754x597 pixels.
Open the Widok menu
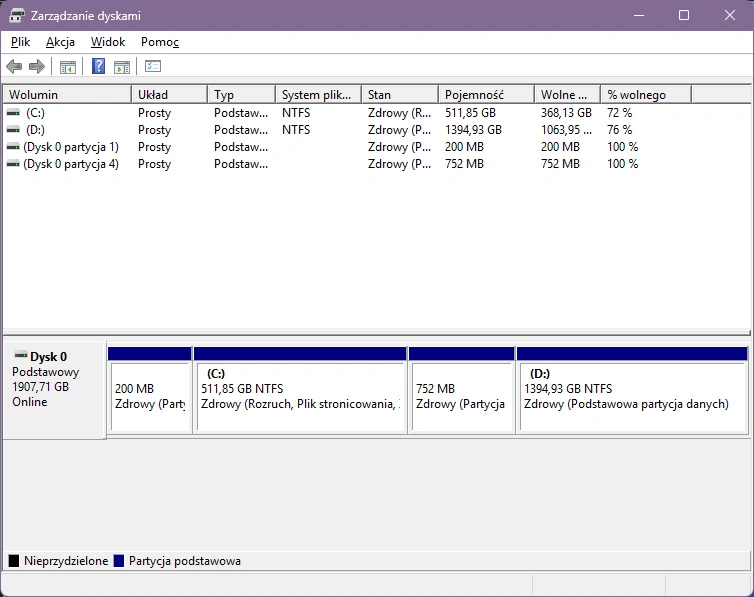pyautogui.click(x=108, y=42)
